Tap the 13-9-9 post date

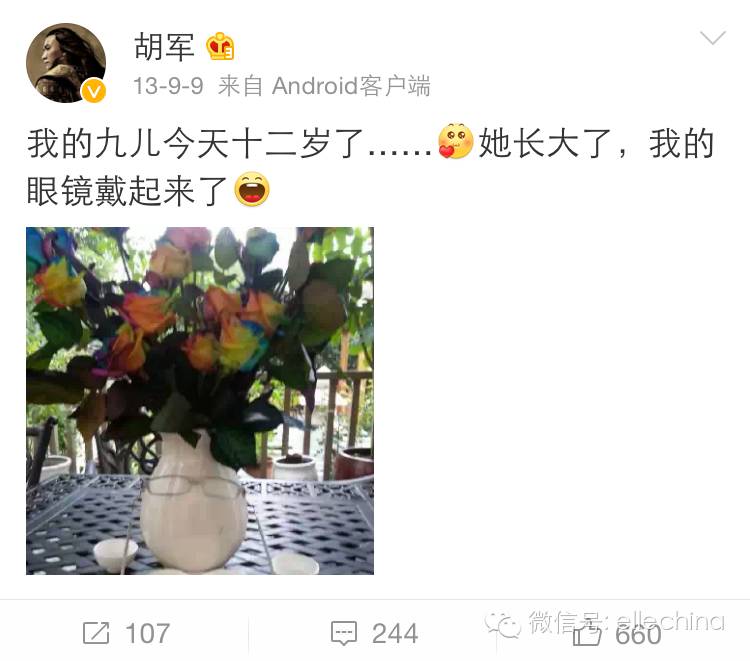(168, 86)
